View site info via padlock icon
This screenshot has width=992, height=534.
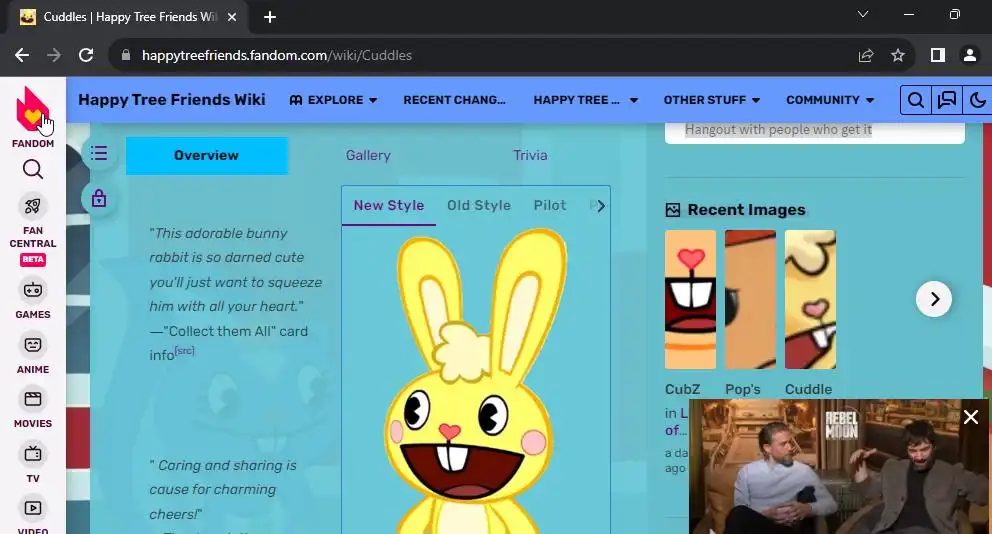pos(126,56)
